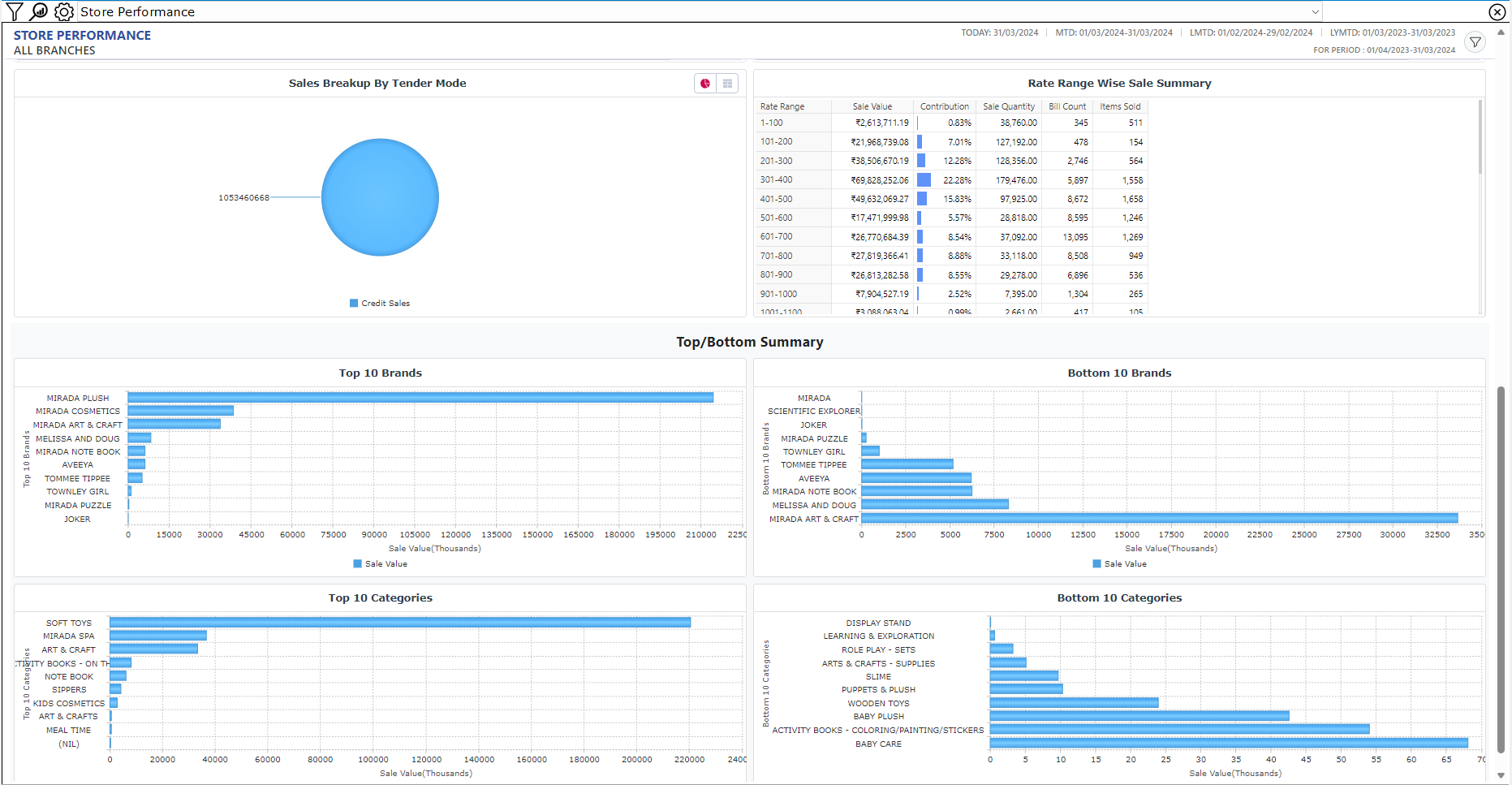The image size is (1512, 785).
Task: Click the round filter button beside LYMTD dates
Action: pyautogui.click(x=1475, y=42)
